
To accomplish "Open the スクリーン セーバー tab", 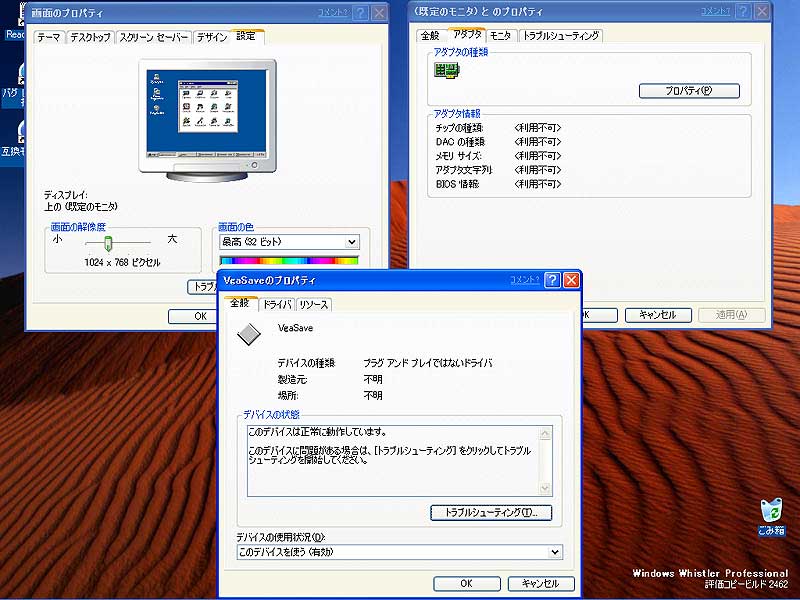I will pos(154,37).
